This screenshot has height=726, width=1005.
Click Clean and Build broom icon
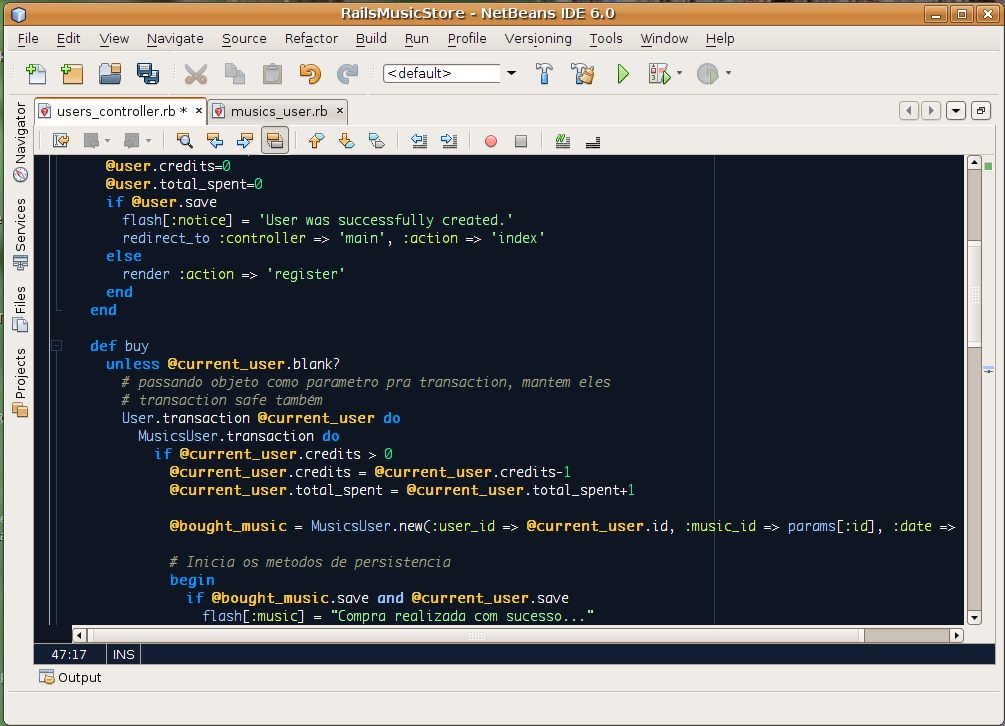(583, 74)
